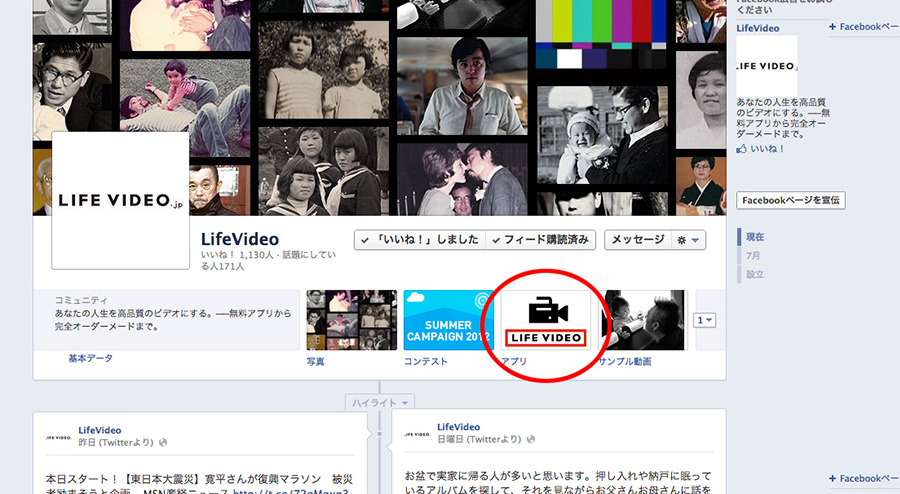Open LifeVideo name on right timeline post

click(459, 427)
